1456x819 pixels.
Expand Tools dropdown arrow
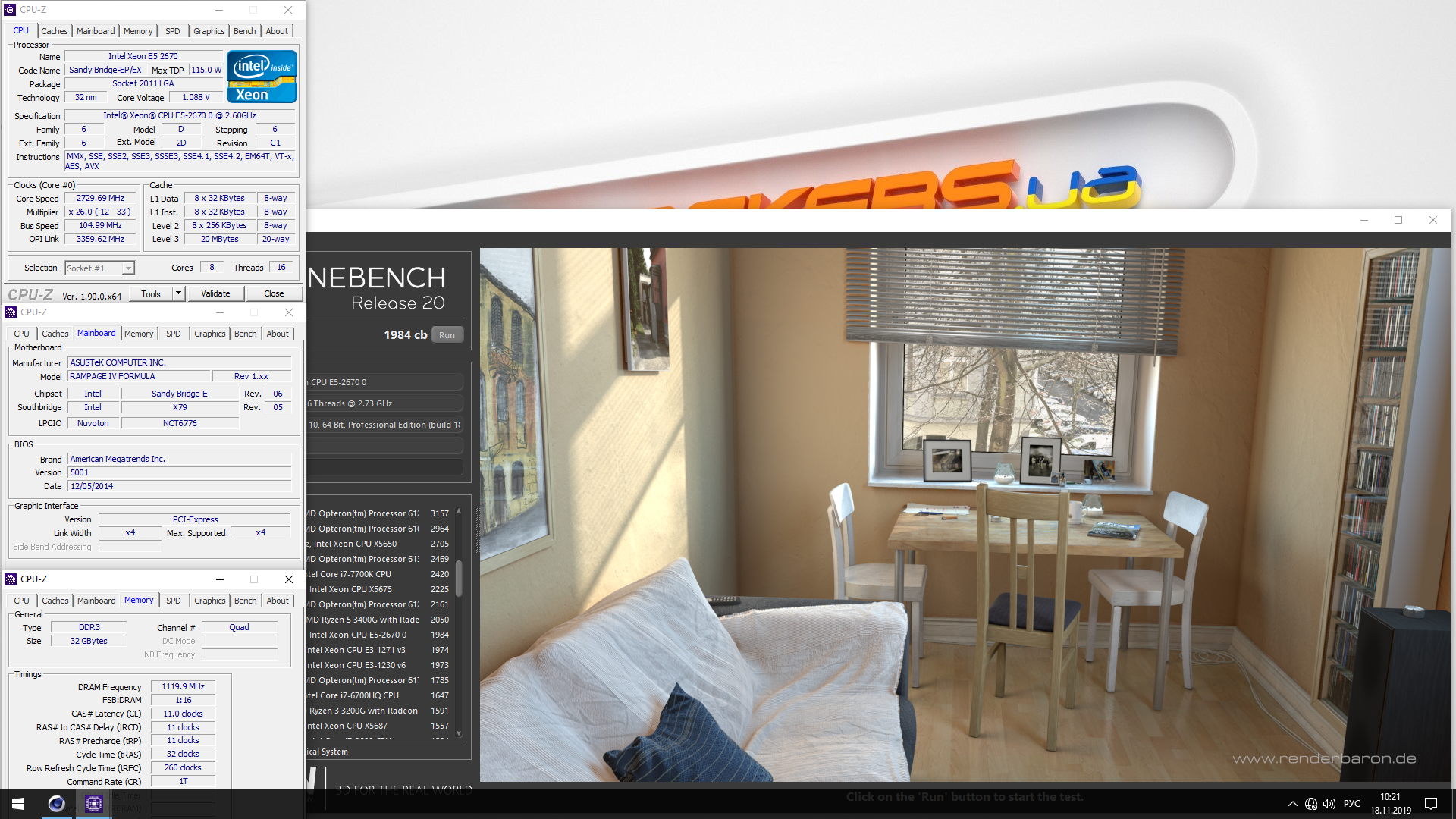click(179, 294)
